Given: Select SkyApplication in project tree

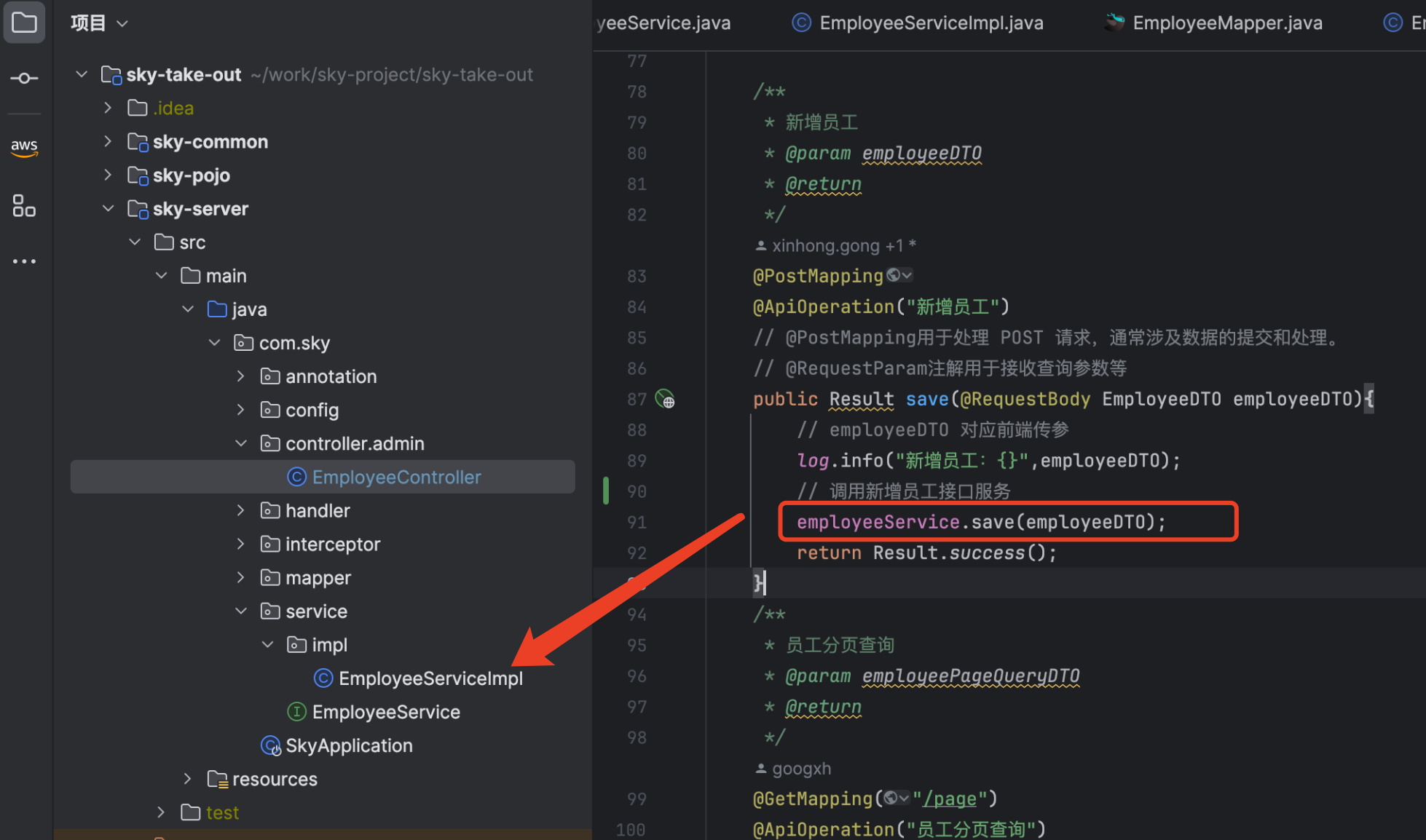Looking at the screenshot, I should [349, 745].
